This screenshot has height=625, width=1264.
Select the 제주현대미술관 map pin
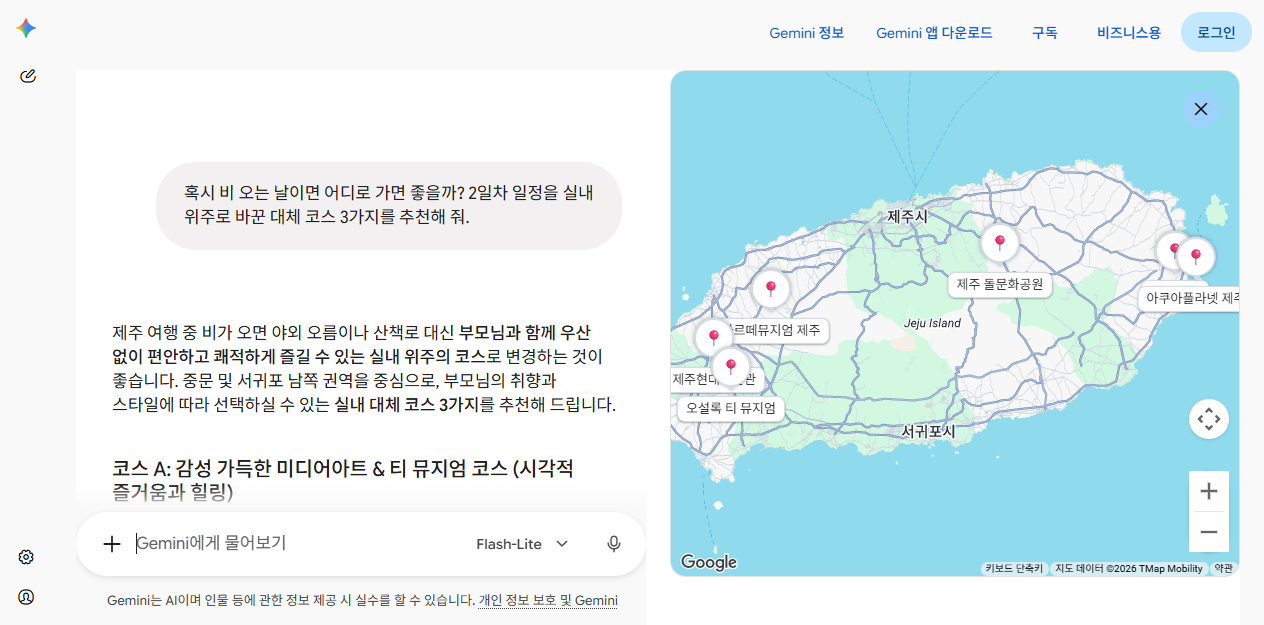point(713,338)
